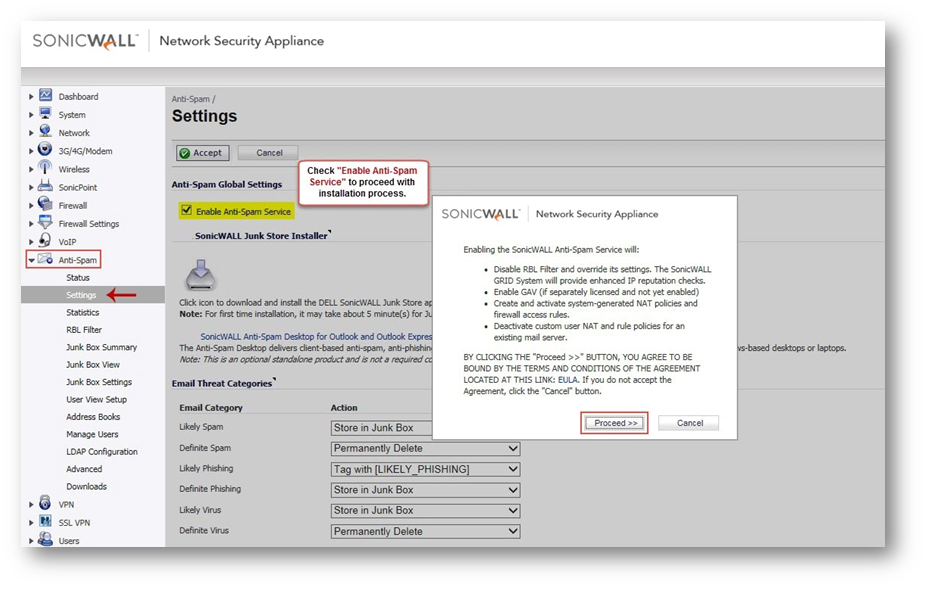Open Advanced under Anti-Spam

[84, 469]
